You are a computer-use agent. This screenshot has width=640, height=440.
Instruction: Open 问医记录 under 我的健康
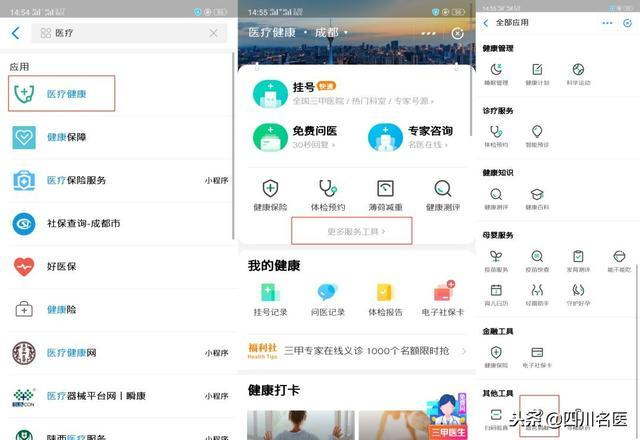pos(328,300)
